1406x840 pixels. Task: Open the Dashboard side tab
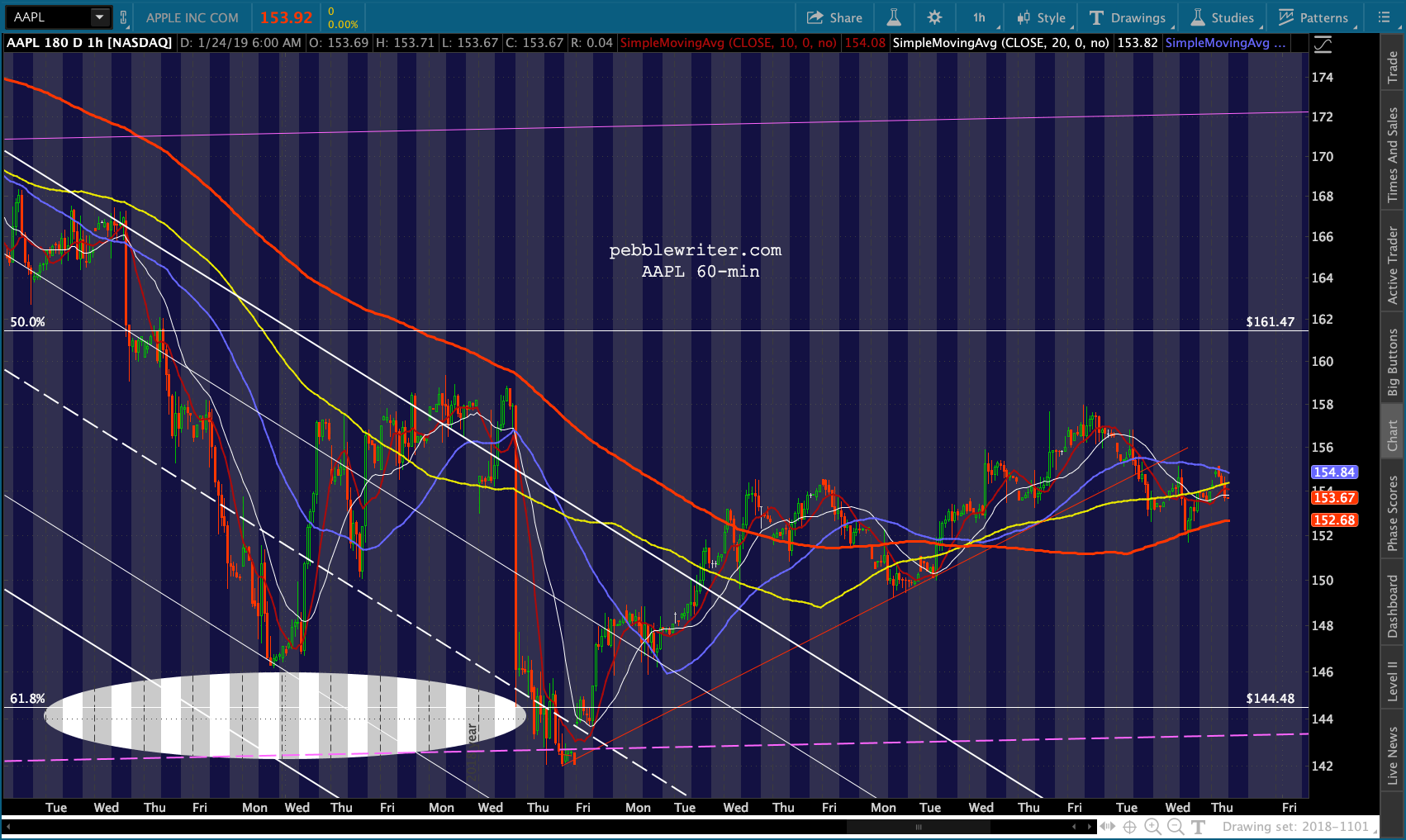coord(1393,606)
